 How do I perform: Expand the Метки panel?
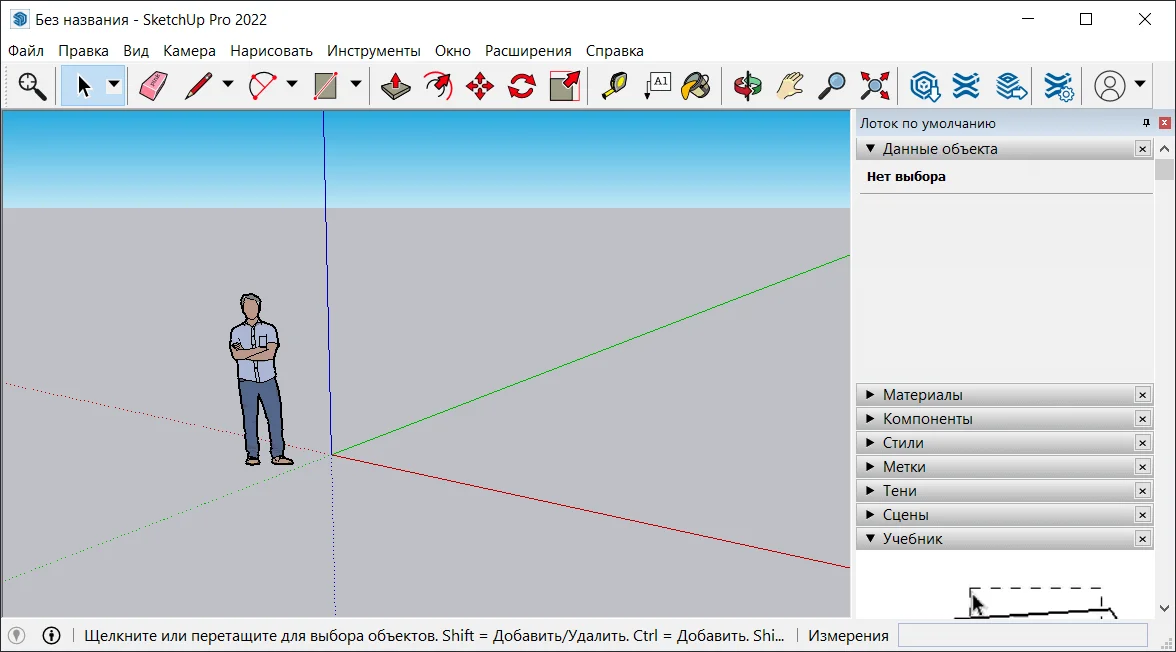(1004, 467)
